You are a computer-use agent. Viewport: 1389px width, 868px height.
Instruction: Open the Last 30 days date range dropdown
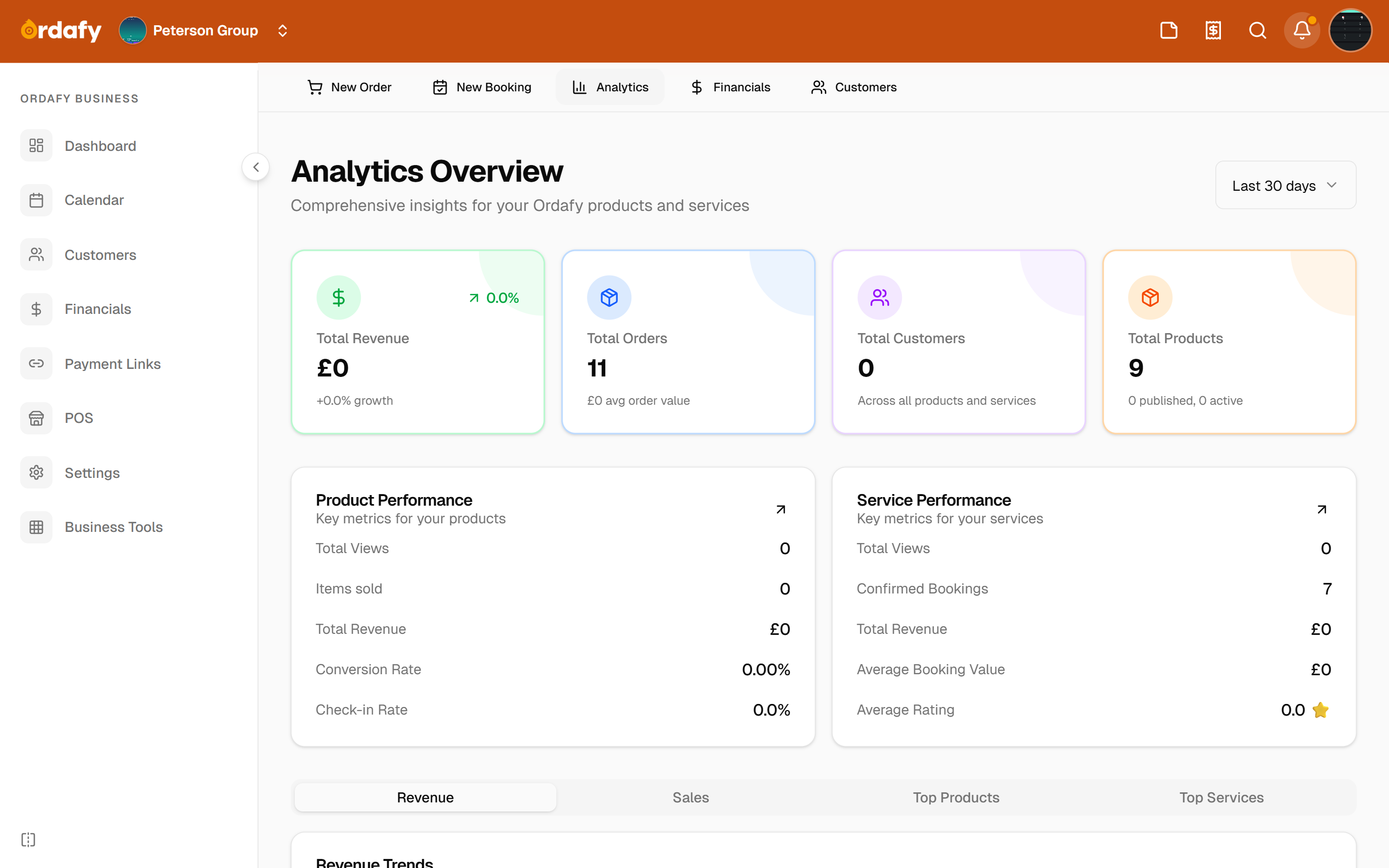1286,185
